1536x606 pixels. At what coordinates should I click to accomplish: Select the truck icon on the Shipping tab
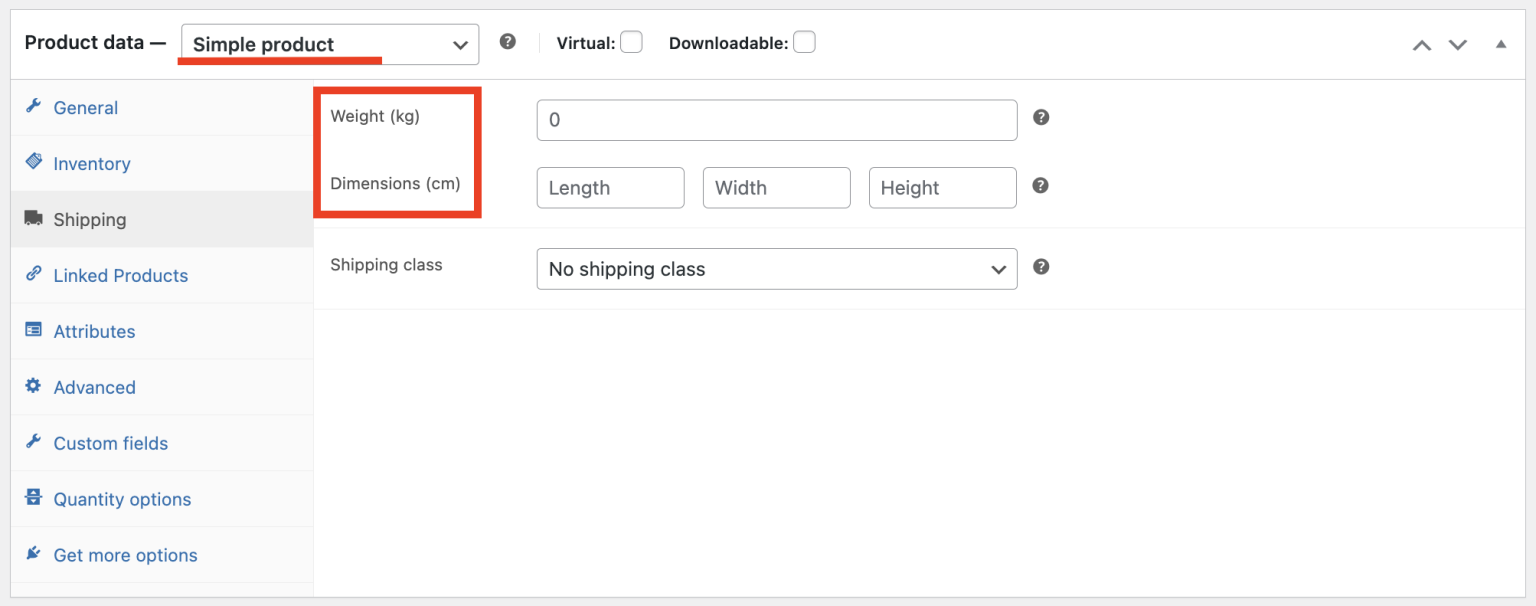pos(35,219)
